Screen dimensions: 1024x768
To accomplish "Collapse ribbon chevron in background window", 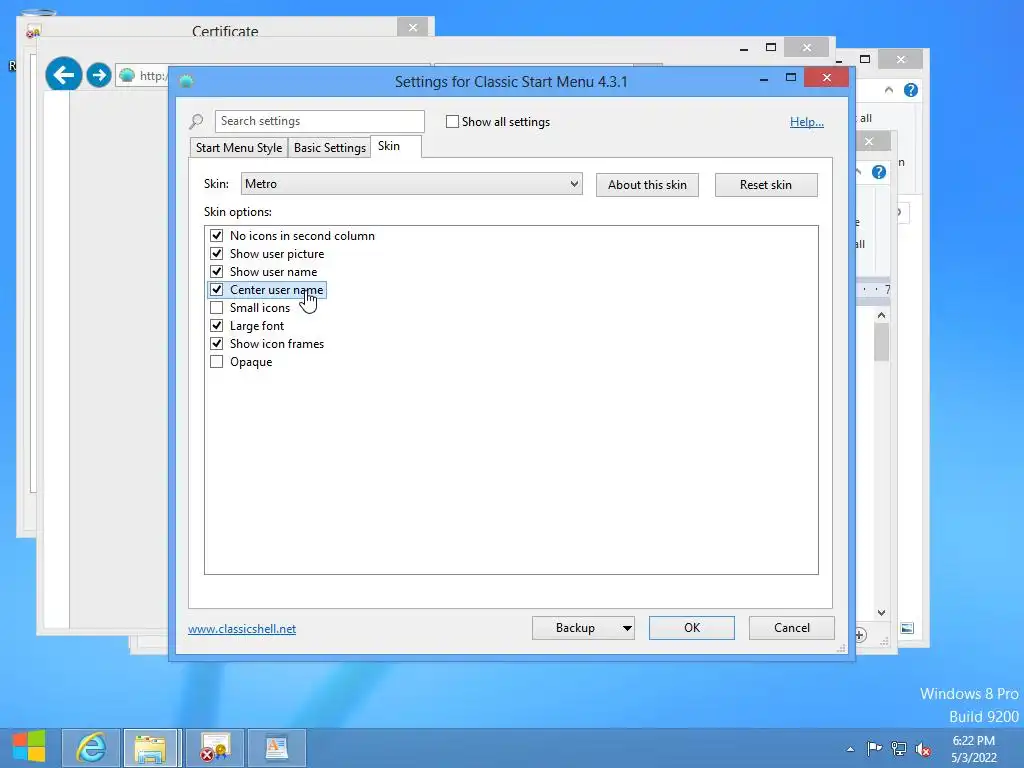I will (889, 90).
